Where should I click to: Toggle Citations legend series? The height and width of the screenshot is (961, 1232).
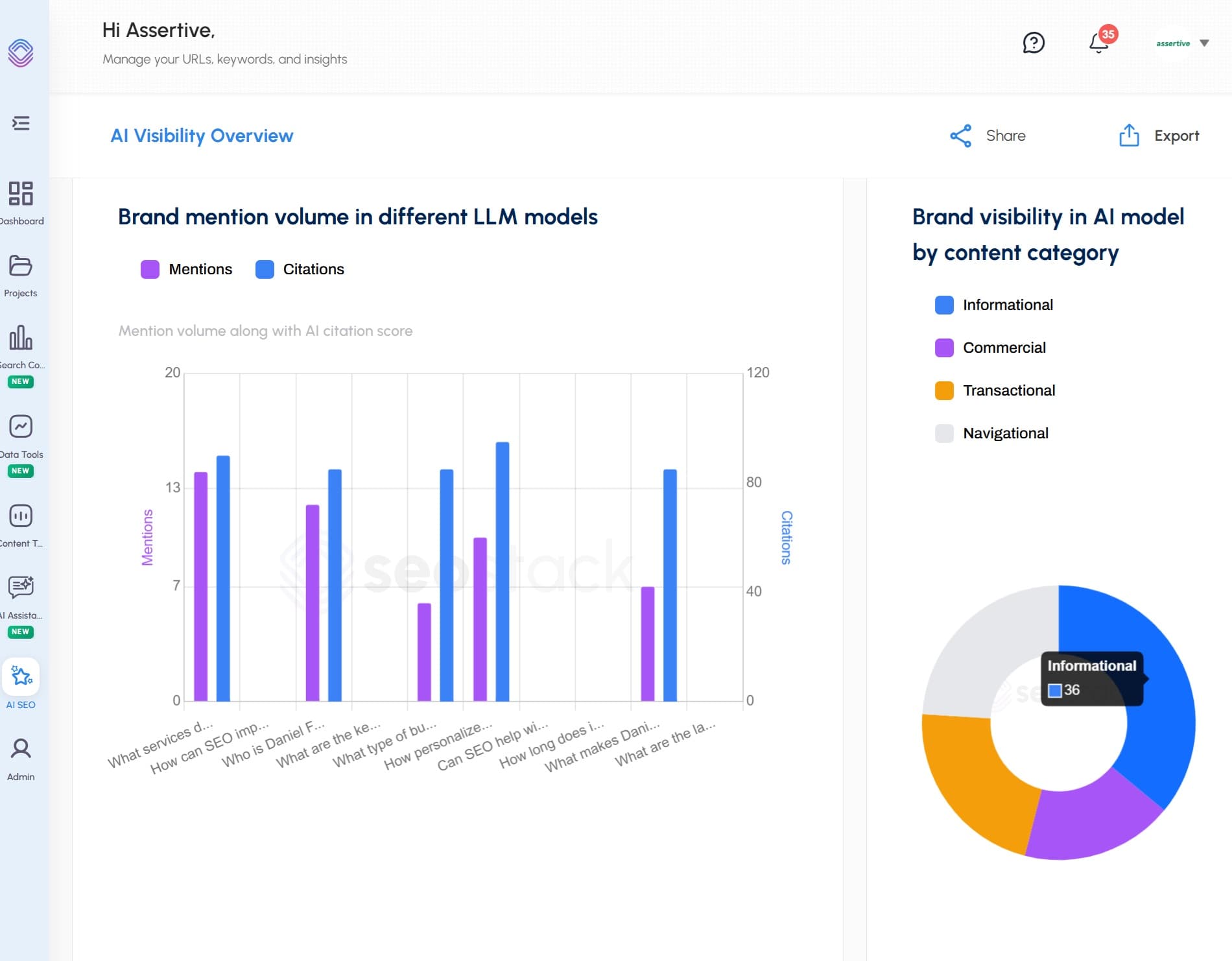pyautogui.click(x=300, y=269)
